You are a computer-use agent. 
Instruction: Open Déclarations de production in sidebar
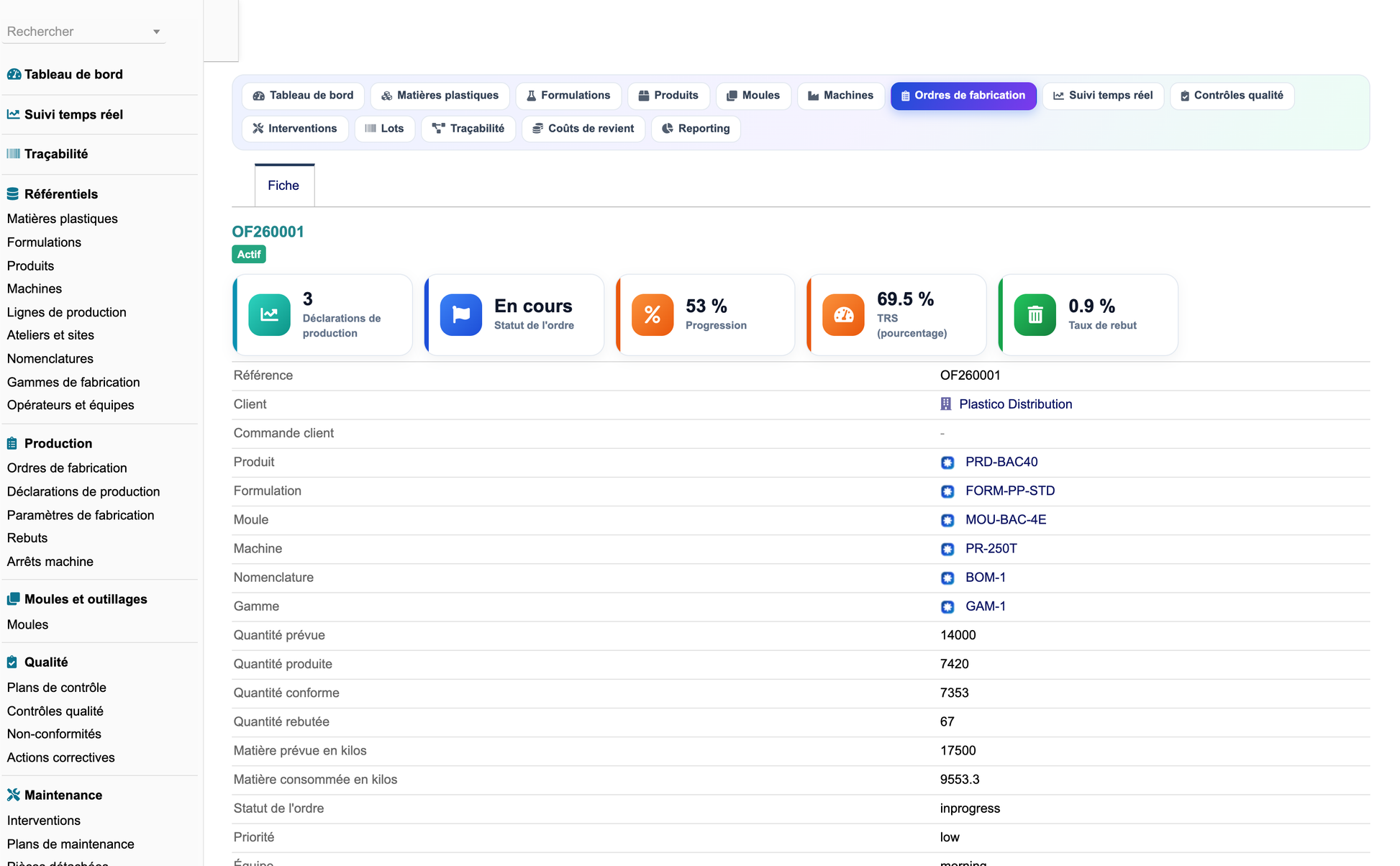83,491
